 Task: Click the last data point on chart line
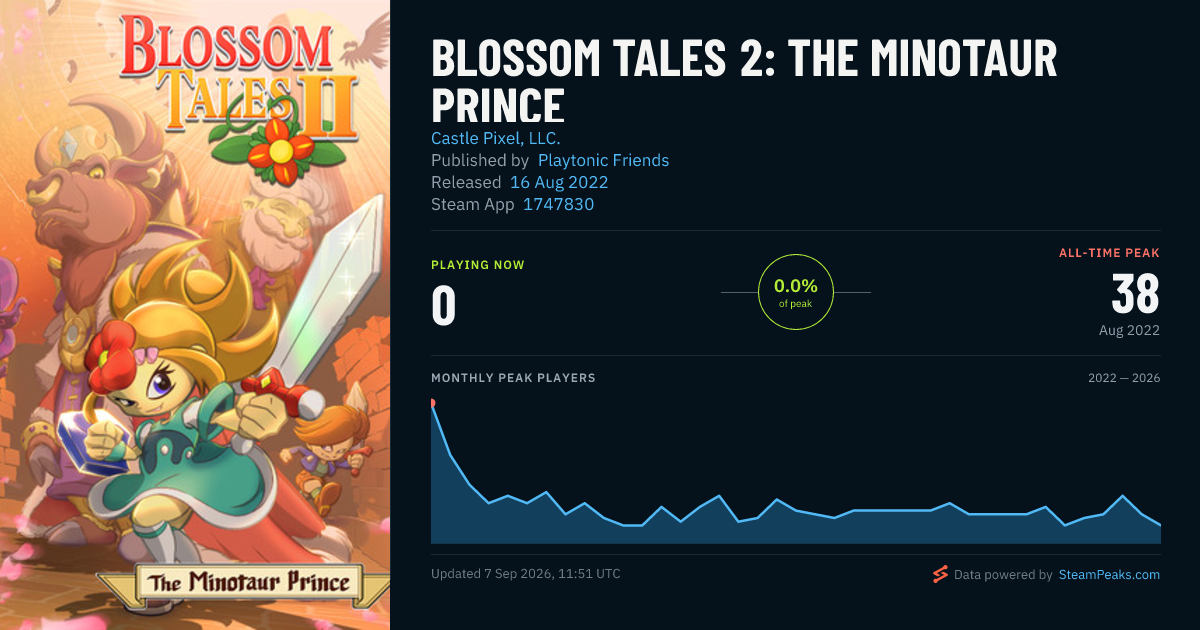[1160, 525]
